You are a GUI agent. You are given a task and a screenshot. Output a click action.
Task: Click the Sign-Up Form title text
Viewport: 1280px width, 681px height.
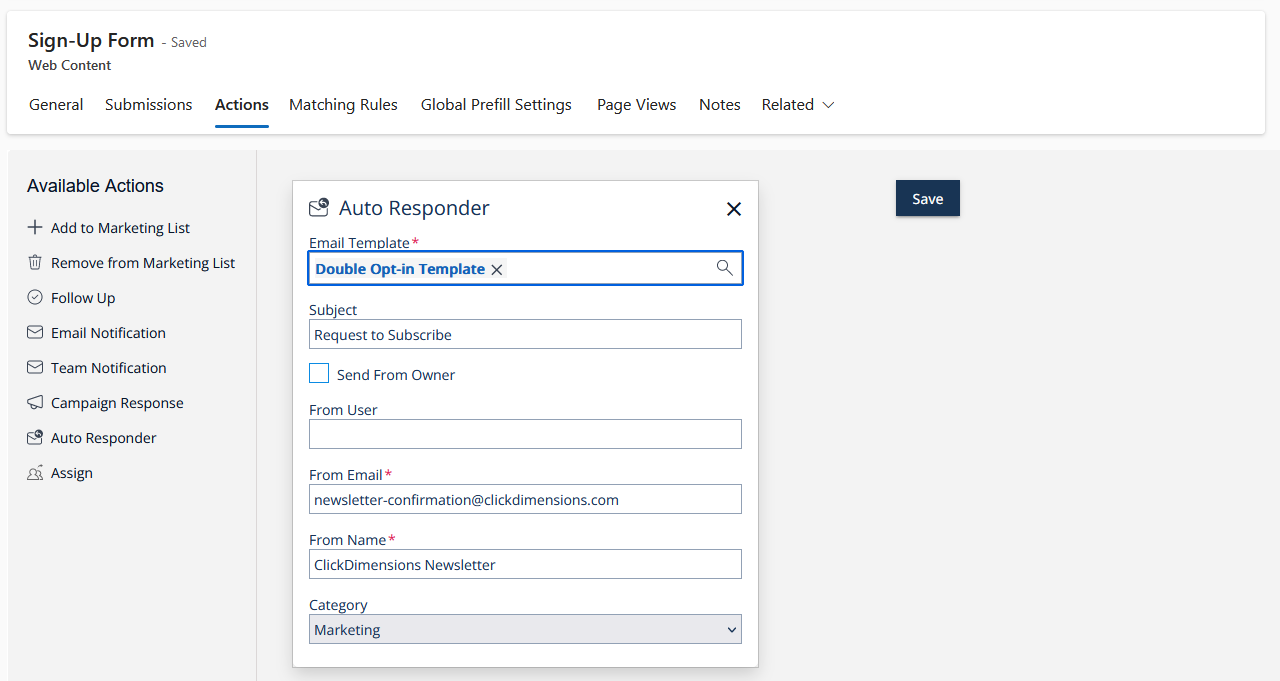[x=91, y=40]
